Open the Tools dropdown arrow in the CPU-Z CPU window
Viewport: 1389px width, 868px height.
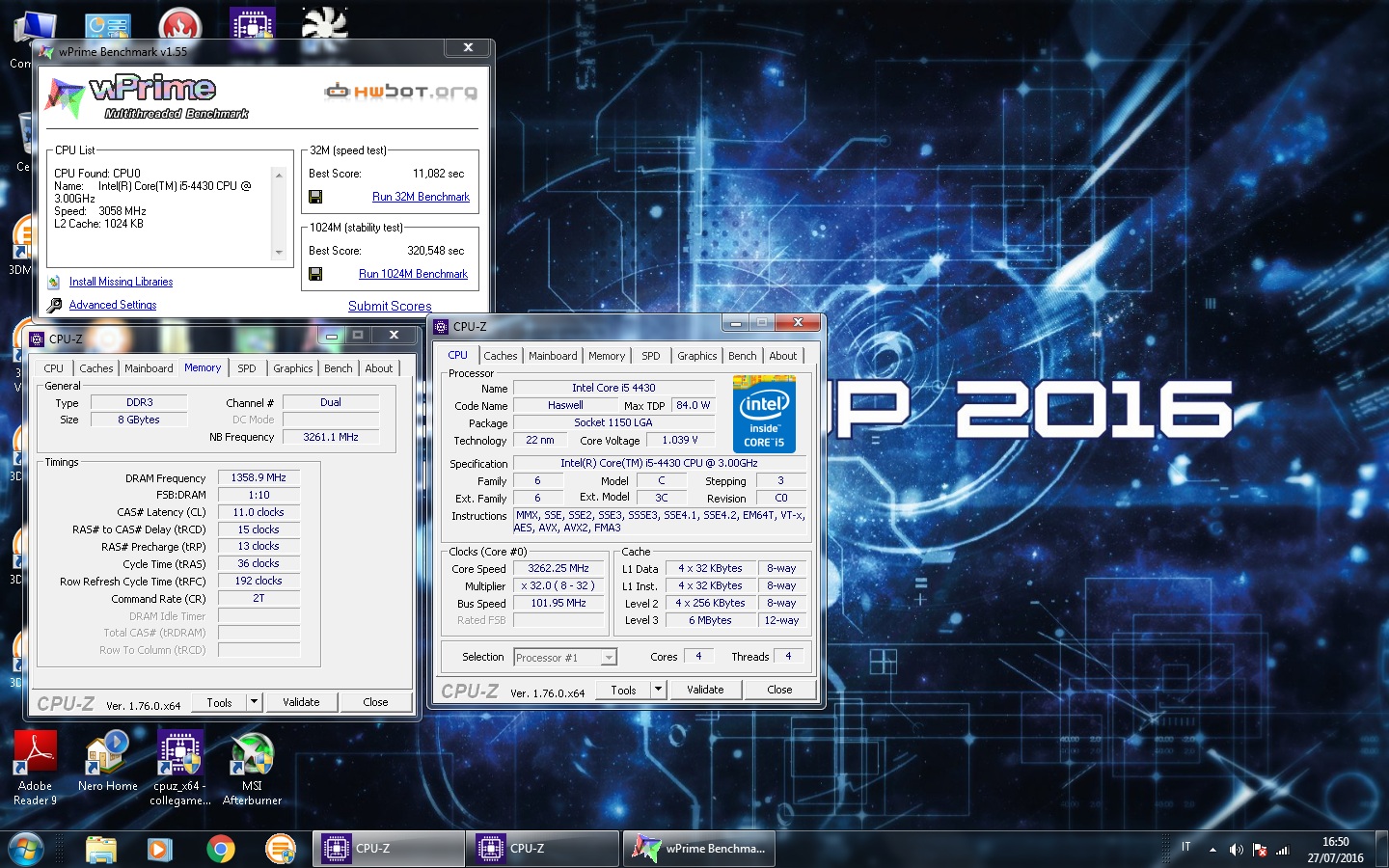pyautogui.click(x=658, y=690)
